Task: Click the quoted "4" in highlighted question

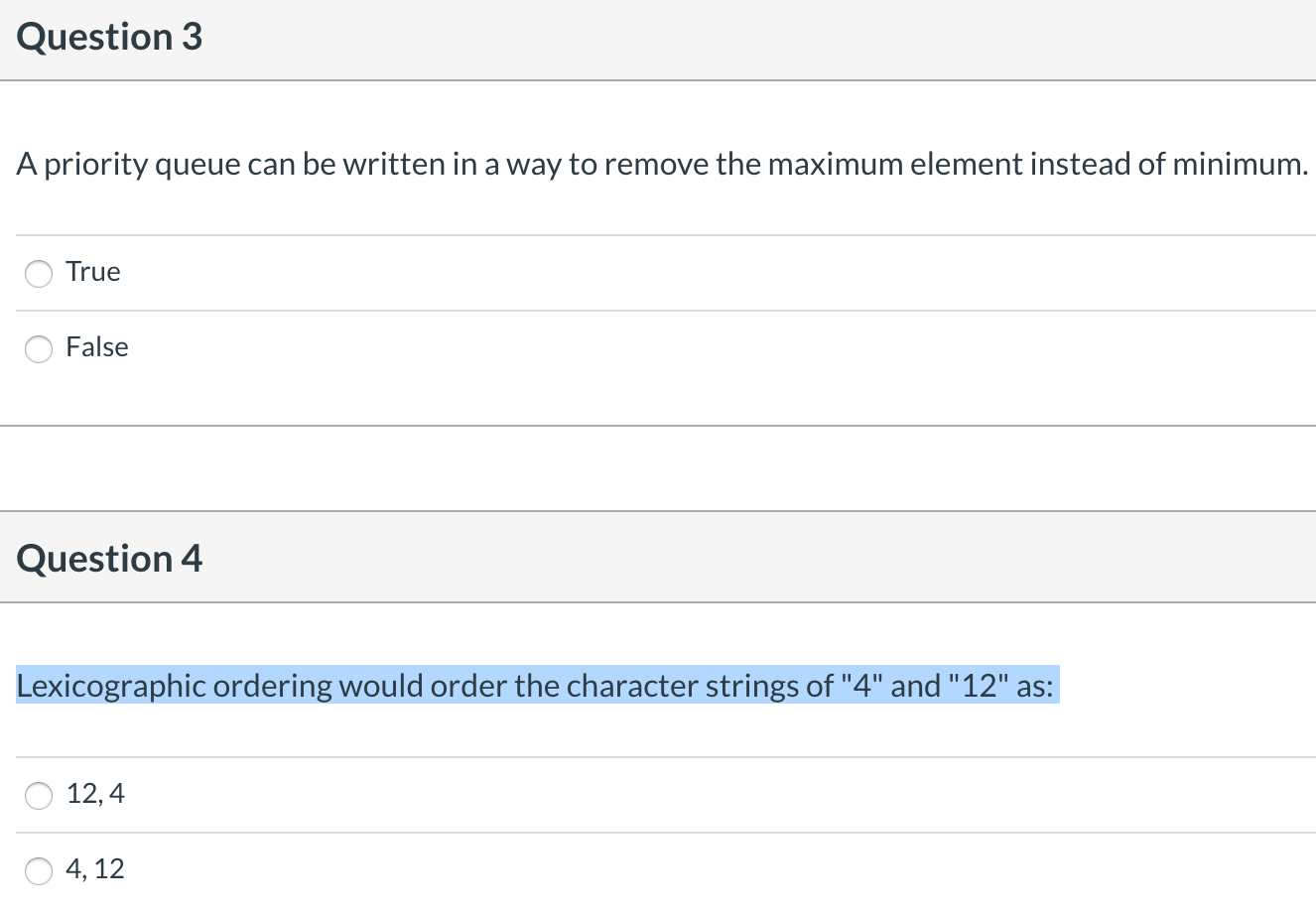Action: [x=861, y=686]
